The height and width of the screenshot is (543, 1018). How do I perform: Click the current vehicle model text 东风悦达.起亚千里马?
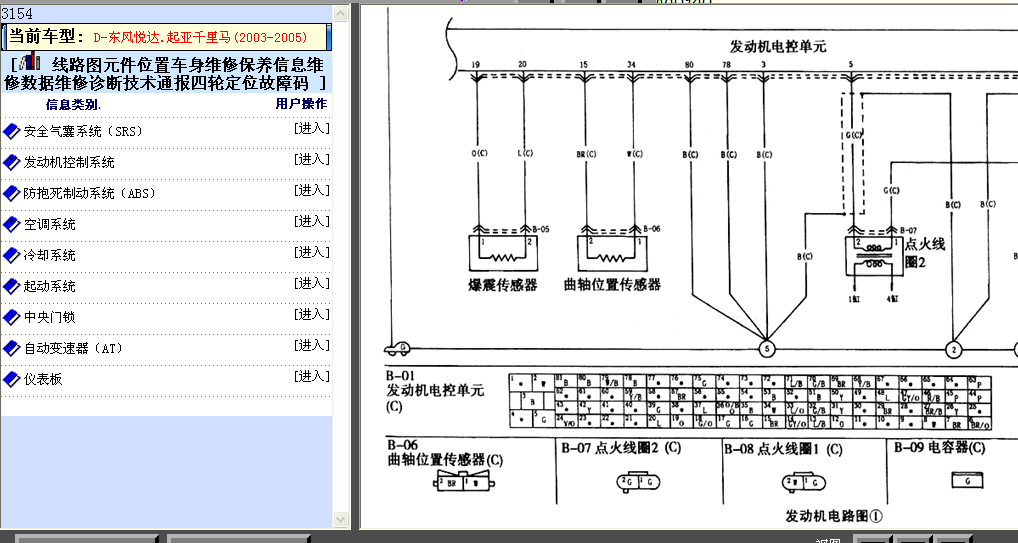point(200,38)
